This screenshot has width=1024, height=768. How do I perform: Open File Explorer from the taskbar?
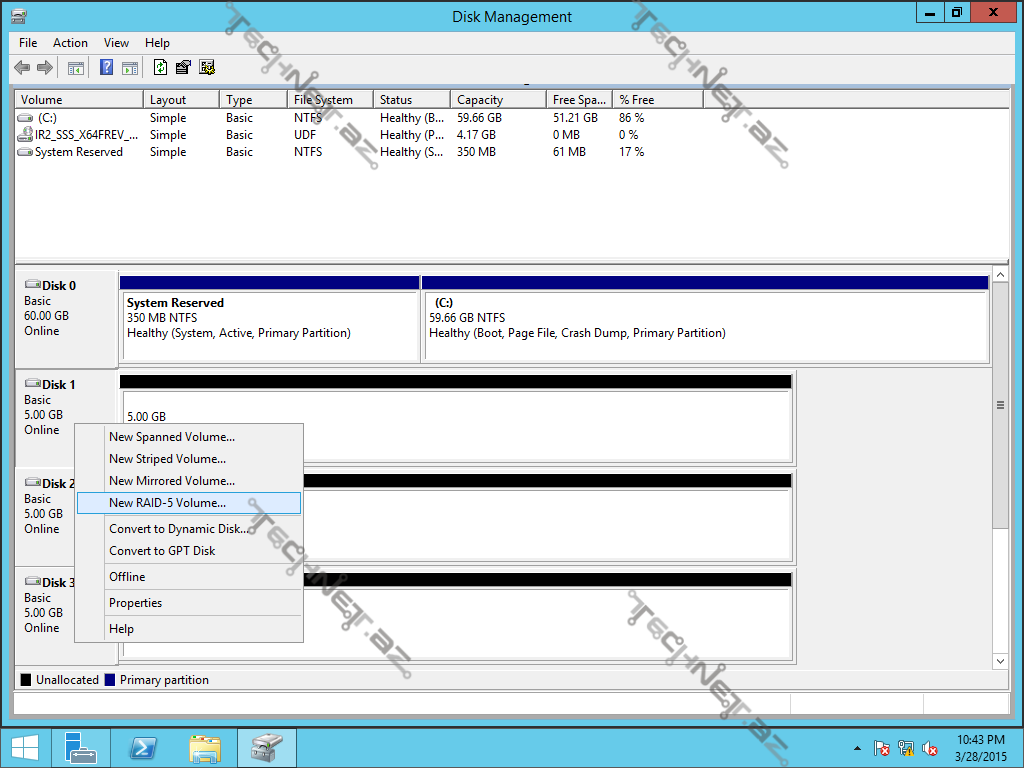click(x=205, y=748)
